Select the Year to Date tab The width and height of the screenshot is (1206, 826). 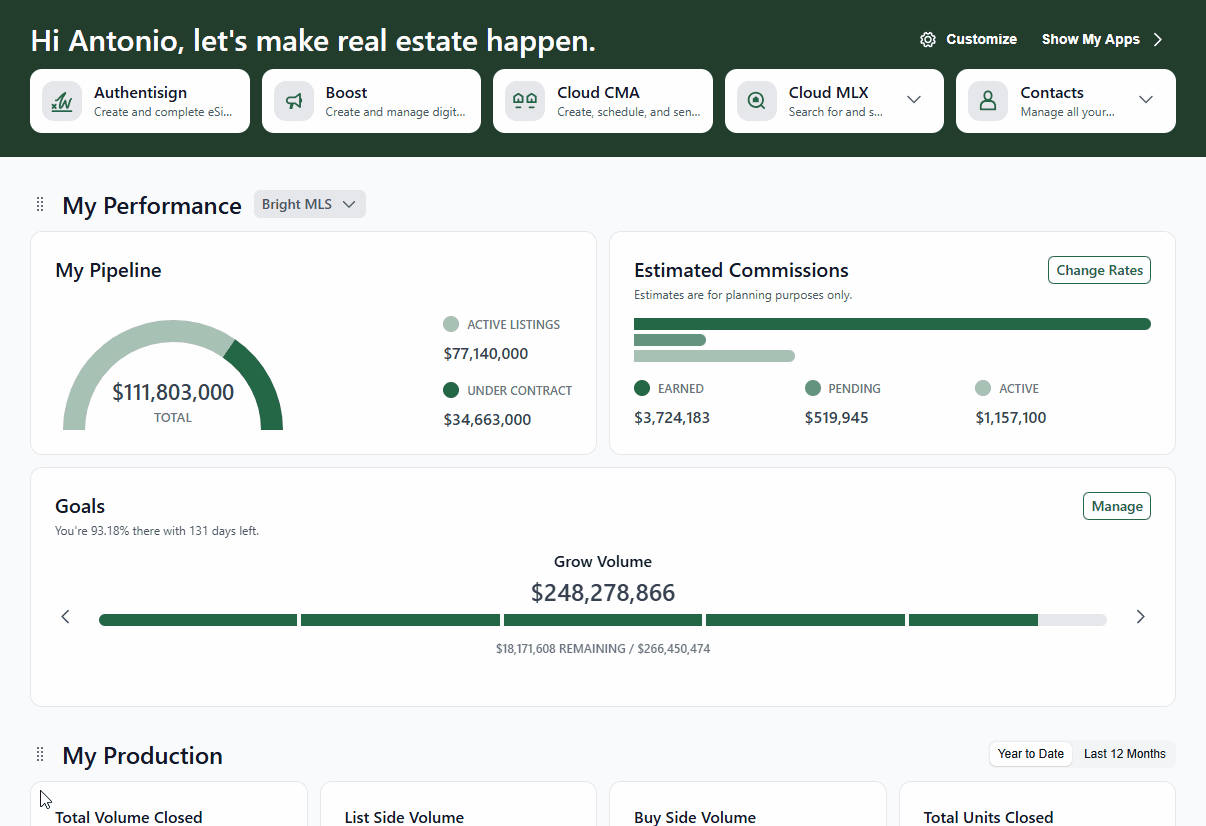click(1030, 753)
